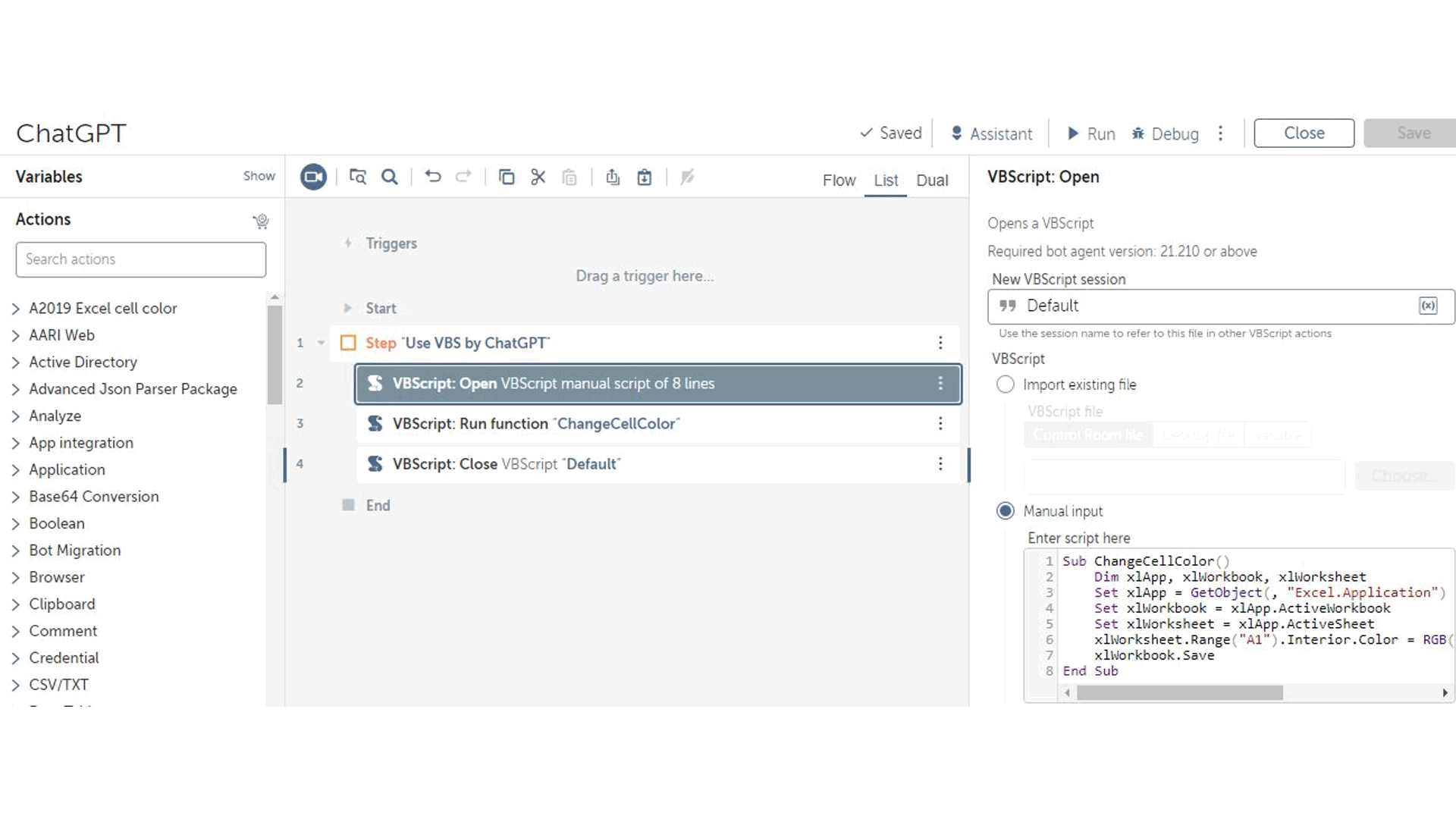The image size is (1456, 819).
Task: Click the Search actions field
Action: pos(141,259)
